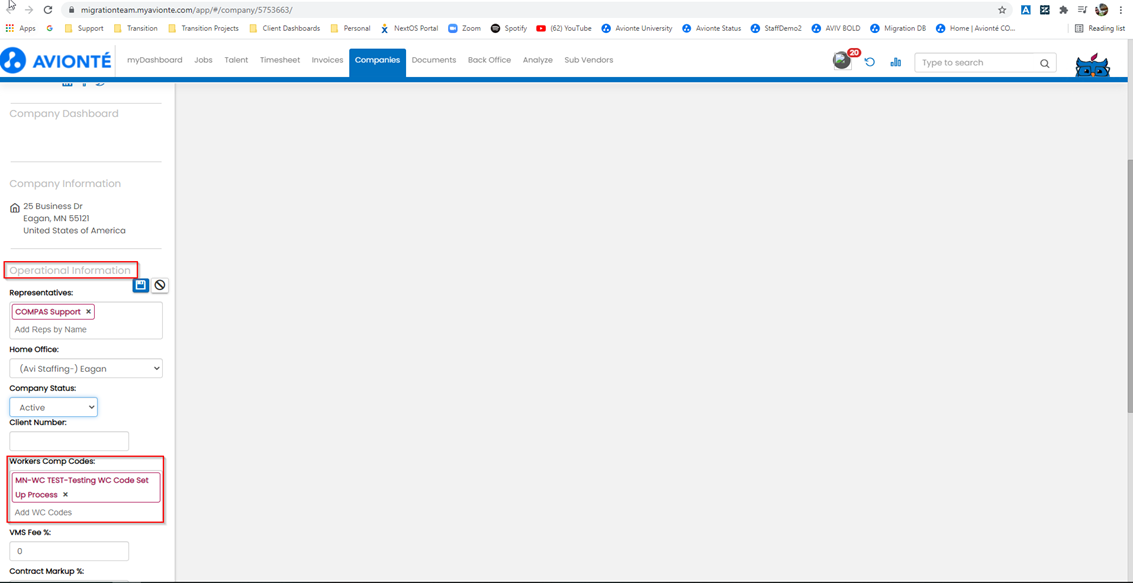Screen dimensions: 1133x583
Task: Open the Migration DB bookmark
Action: point(896,28)
